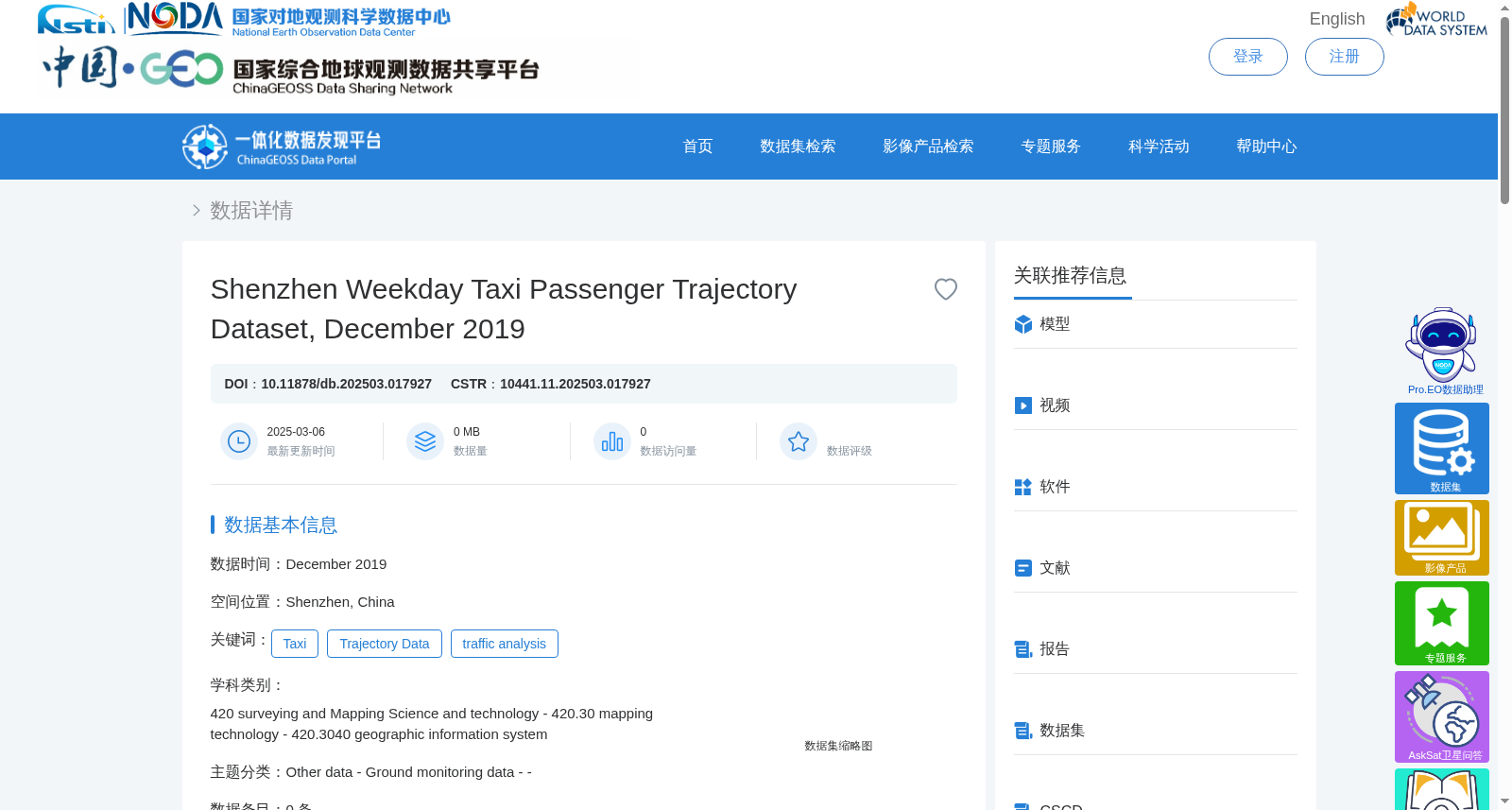Click the star icon for data rating
This screenshot has height=810, width=1512.
tap(799, 441)
